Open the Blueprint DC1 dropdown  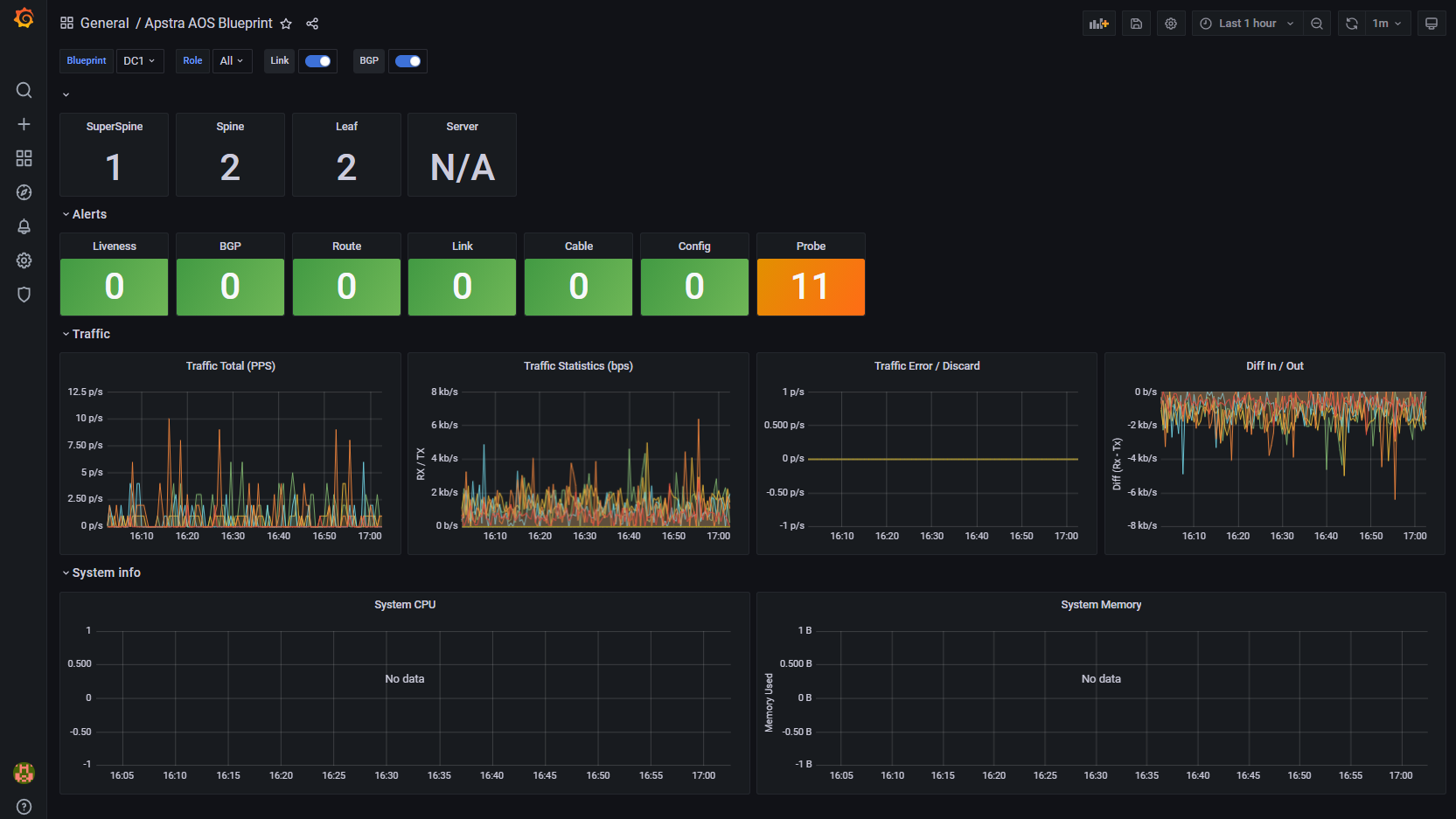[x=140, y=61]
